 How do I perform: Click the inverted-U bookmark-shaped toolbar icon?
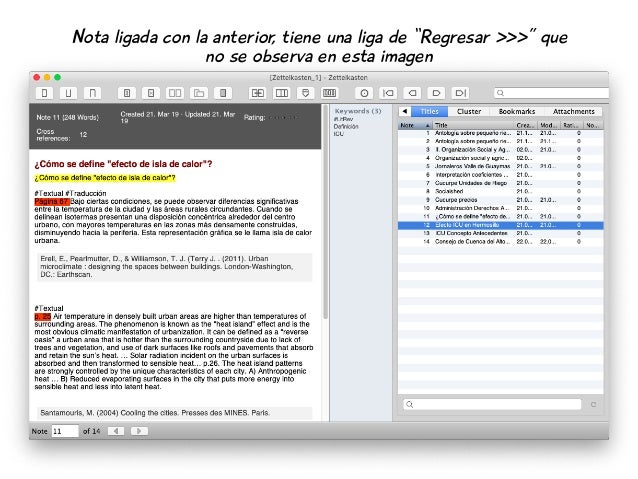click(x=92, y=93)
